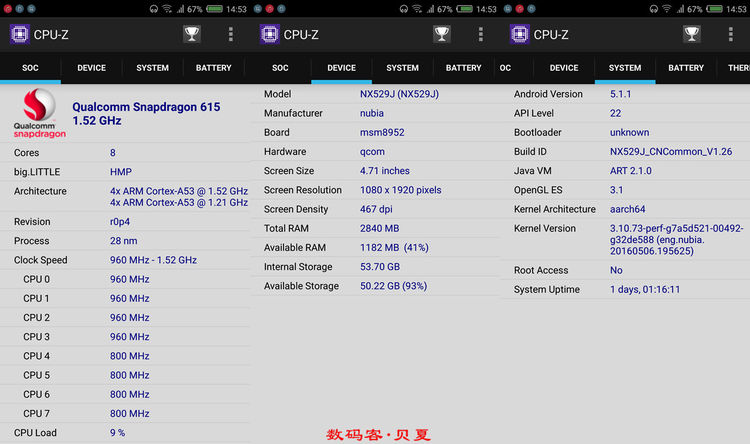
Task: Click the CPU-Z app icon in the third screen
Action: (x=519, y=34)
